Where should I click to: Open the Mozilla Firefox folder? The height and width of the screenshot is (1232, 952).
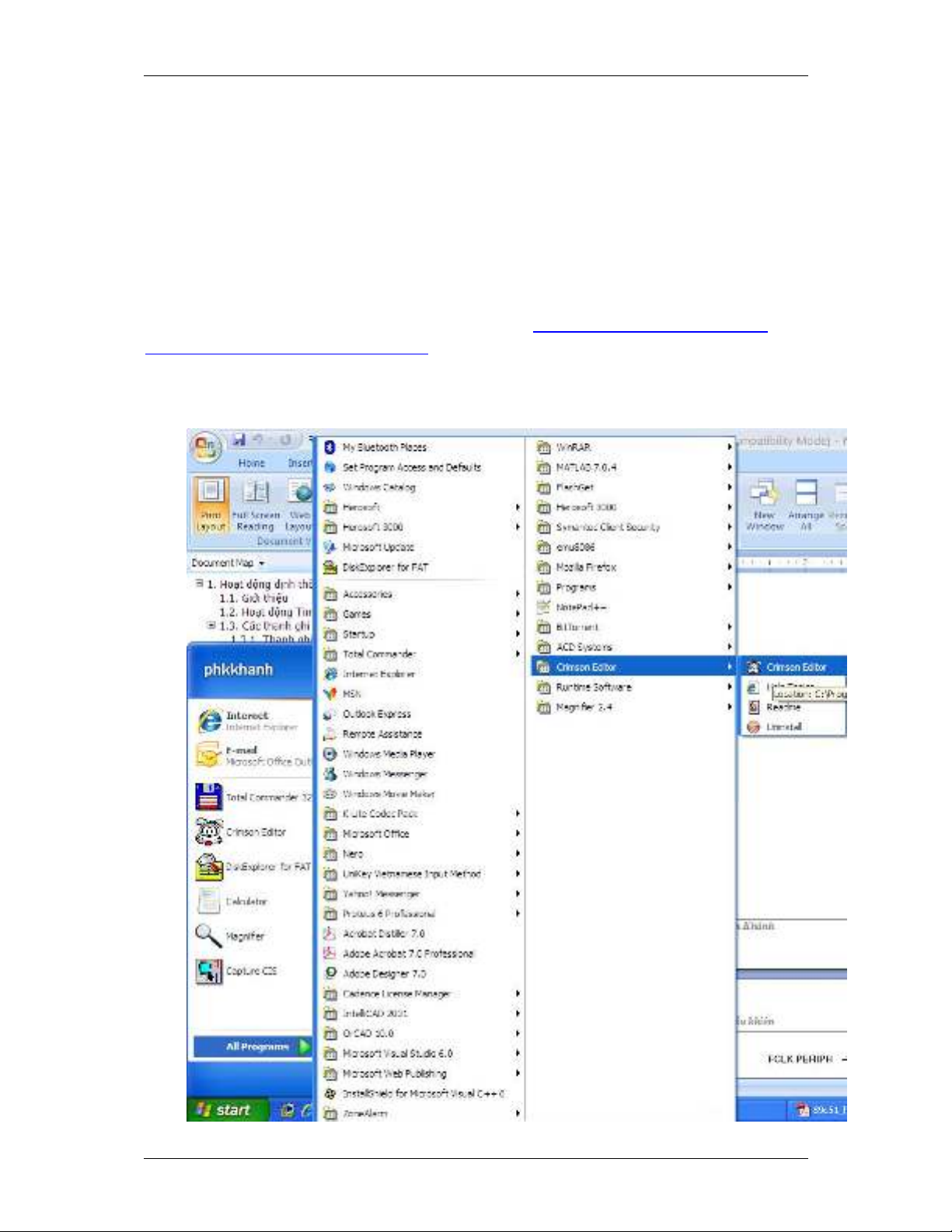point(634,567)
